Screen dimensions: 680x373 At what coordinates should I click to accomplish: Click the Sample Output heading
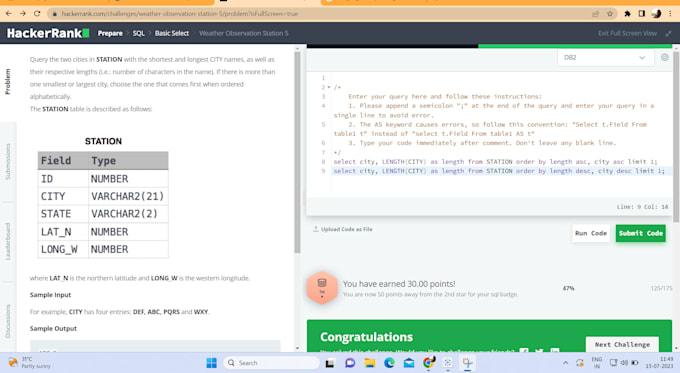click(x=53, y=329)
